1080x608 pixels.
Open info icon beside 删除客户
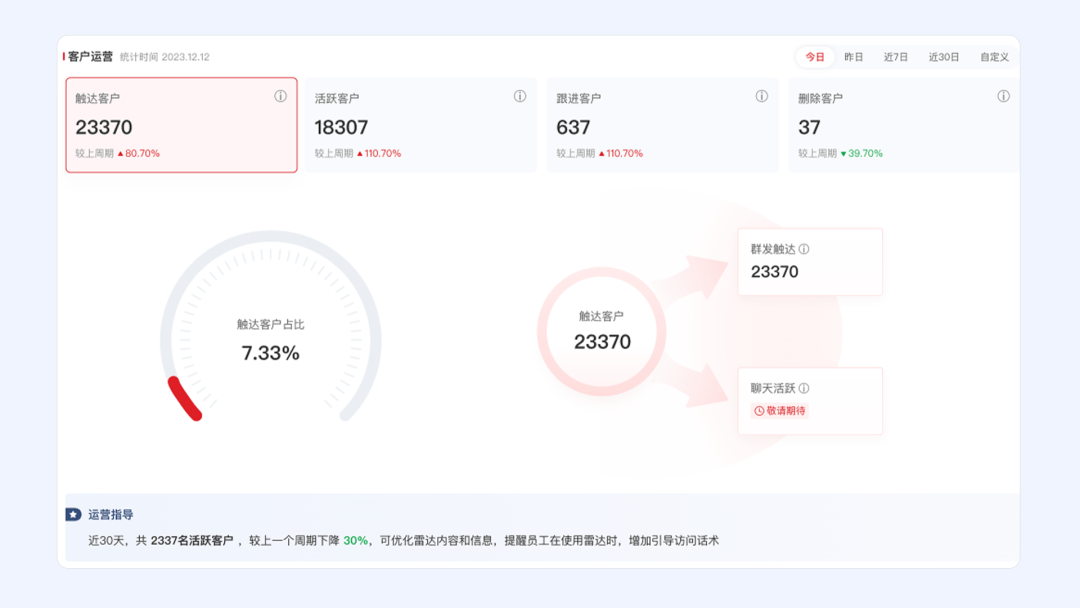click(x=1002, y=97)
